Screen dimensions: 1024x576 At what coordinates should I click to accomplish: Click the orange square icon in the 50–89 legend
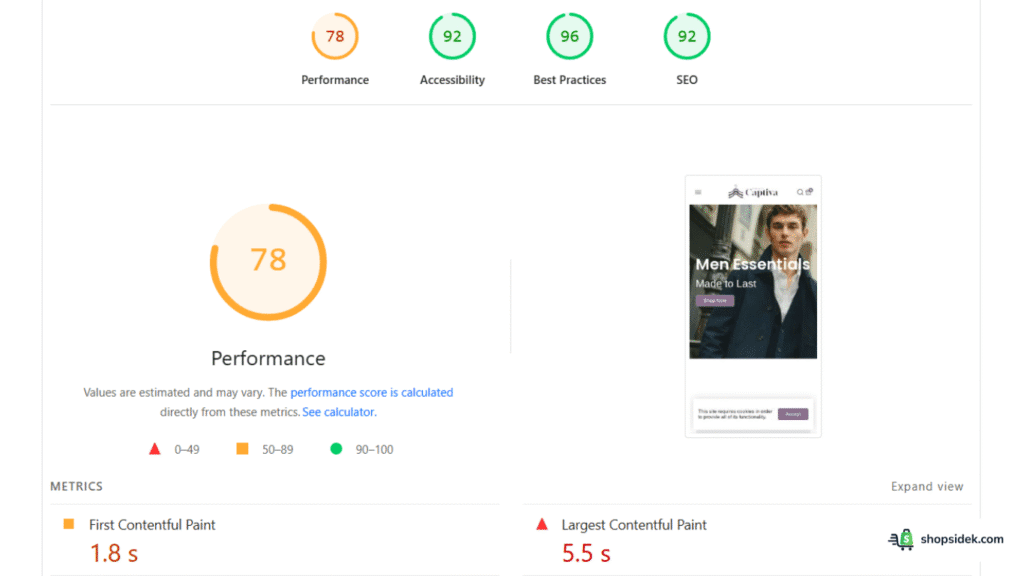tap(241, 448)
